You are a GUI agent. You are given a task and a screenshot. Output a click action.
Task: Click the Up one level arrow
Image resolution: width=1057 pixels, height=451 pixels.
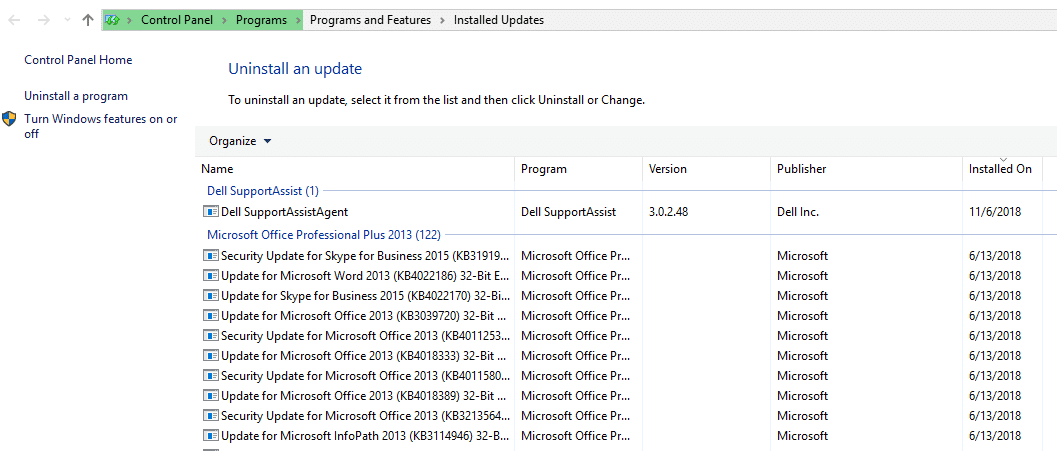88,20
